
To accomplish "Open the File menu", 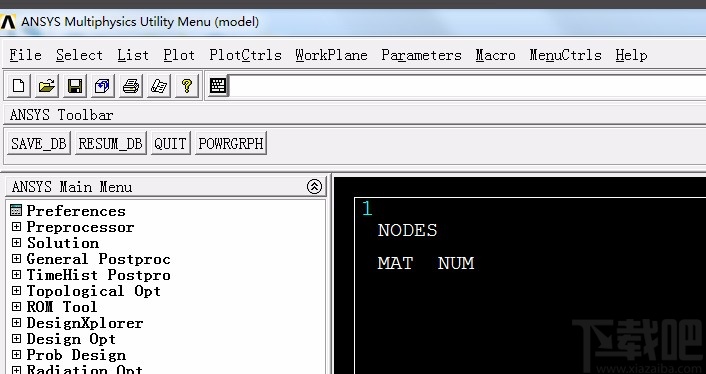I will click(26, 55).
